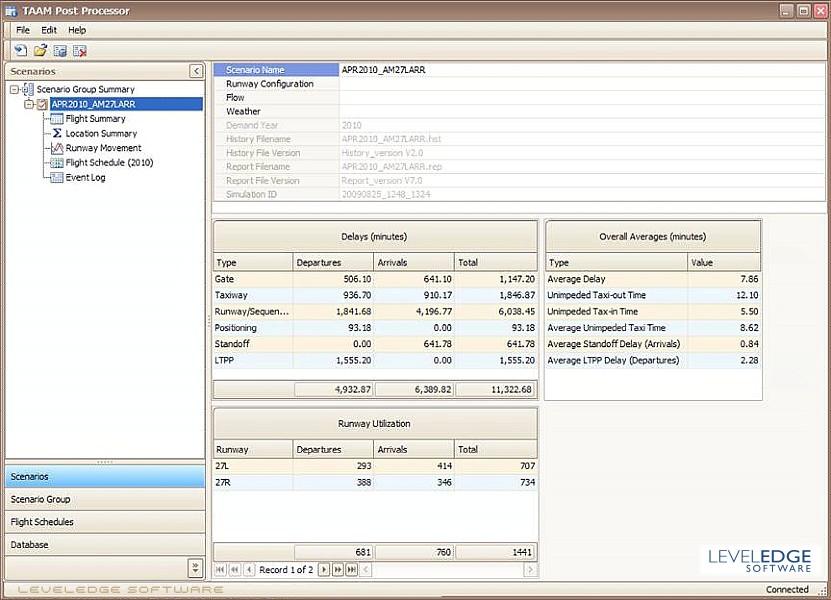
Task: Click the toolbar icon with red X
Action: click(79, 50)
